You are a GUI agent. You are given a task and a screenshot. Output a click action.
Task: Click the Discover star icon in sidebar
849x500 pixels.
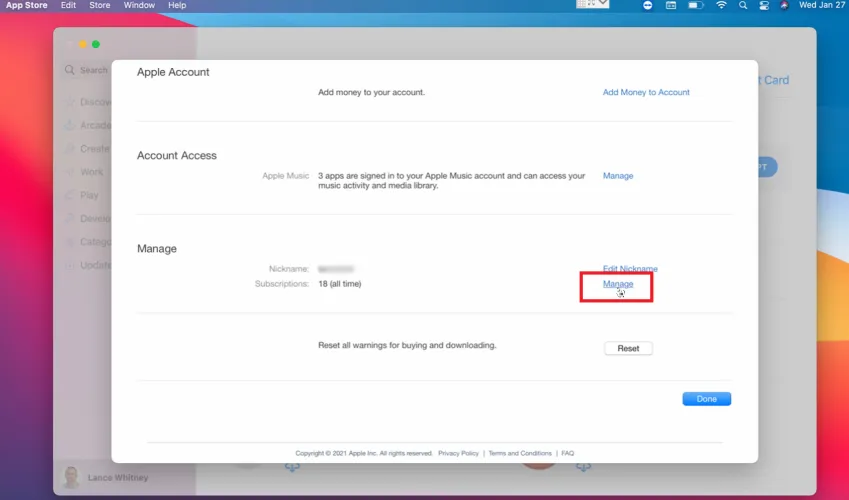[70, 102]
